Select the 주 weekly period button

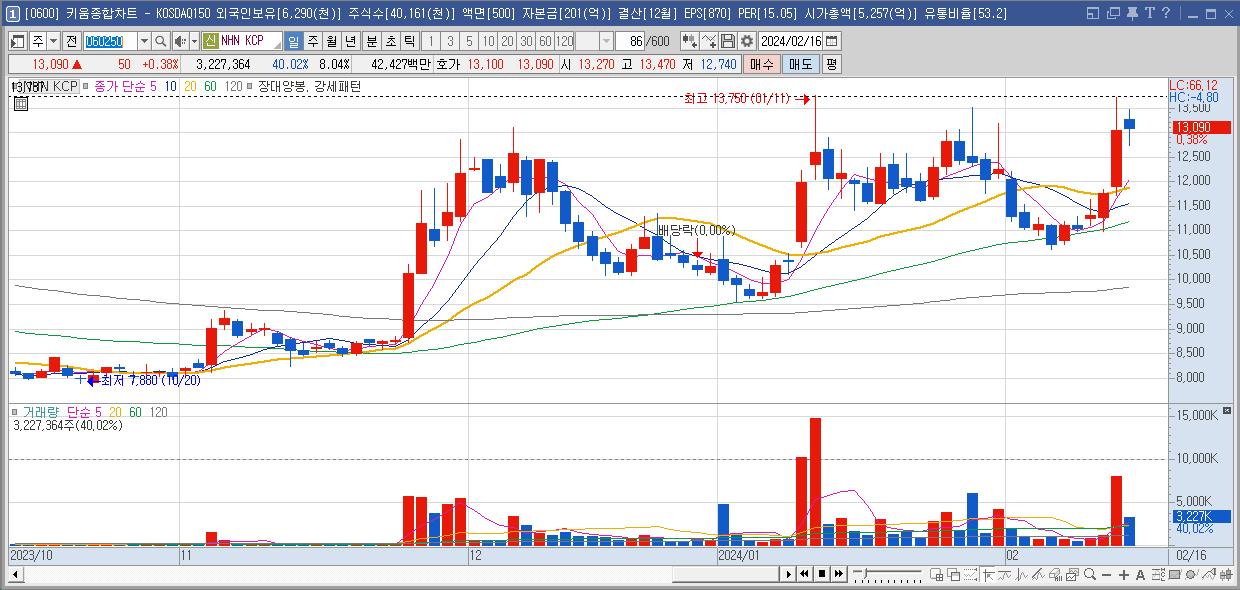313,41
